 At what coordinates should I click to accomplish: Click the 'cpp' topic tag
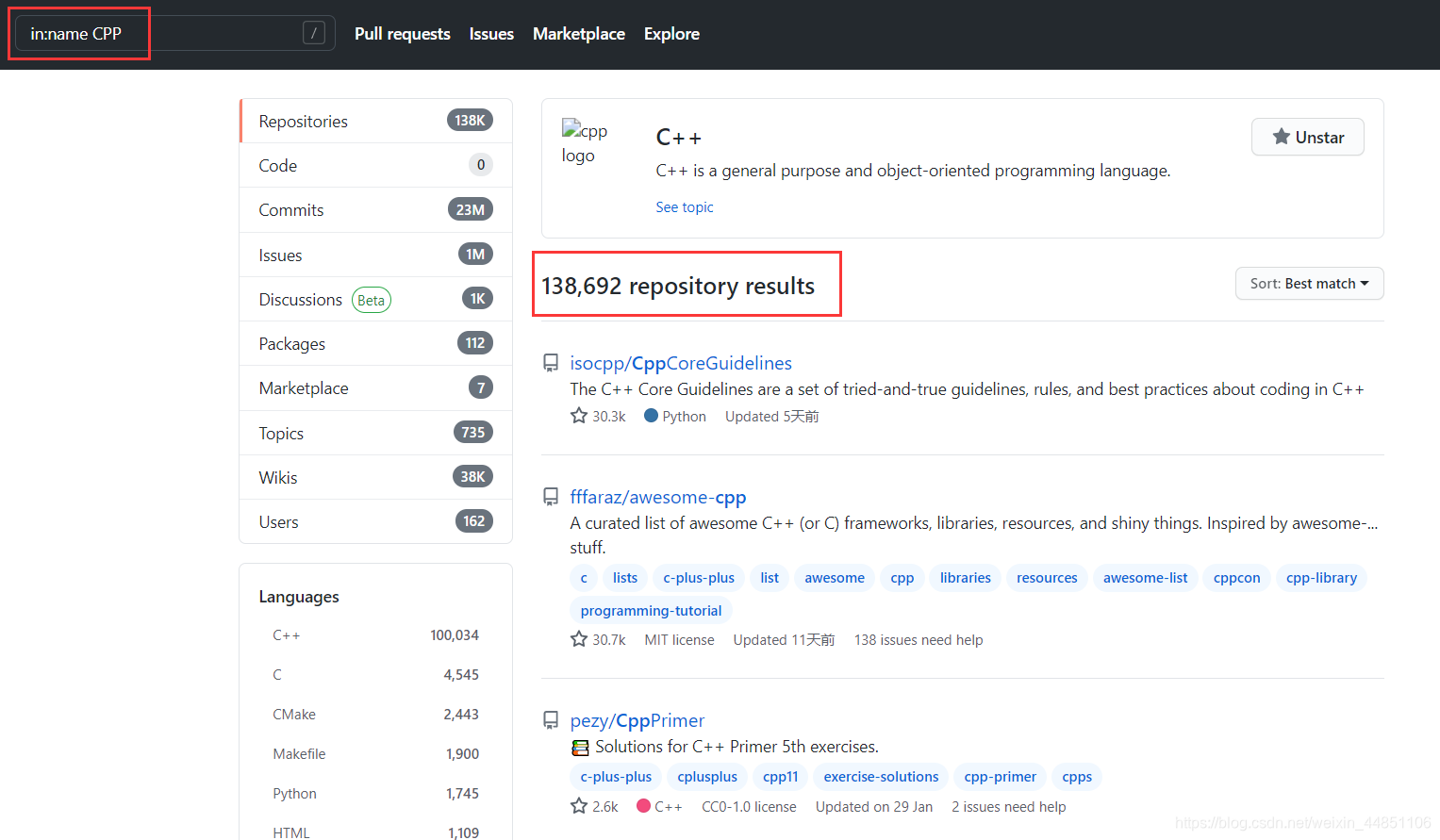pyautogui.click(x=902, y=578)
